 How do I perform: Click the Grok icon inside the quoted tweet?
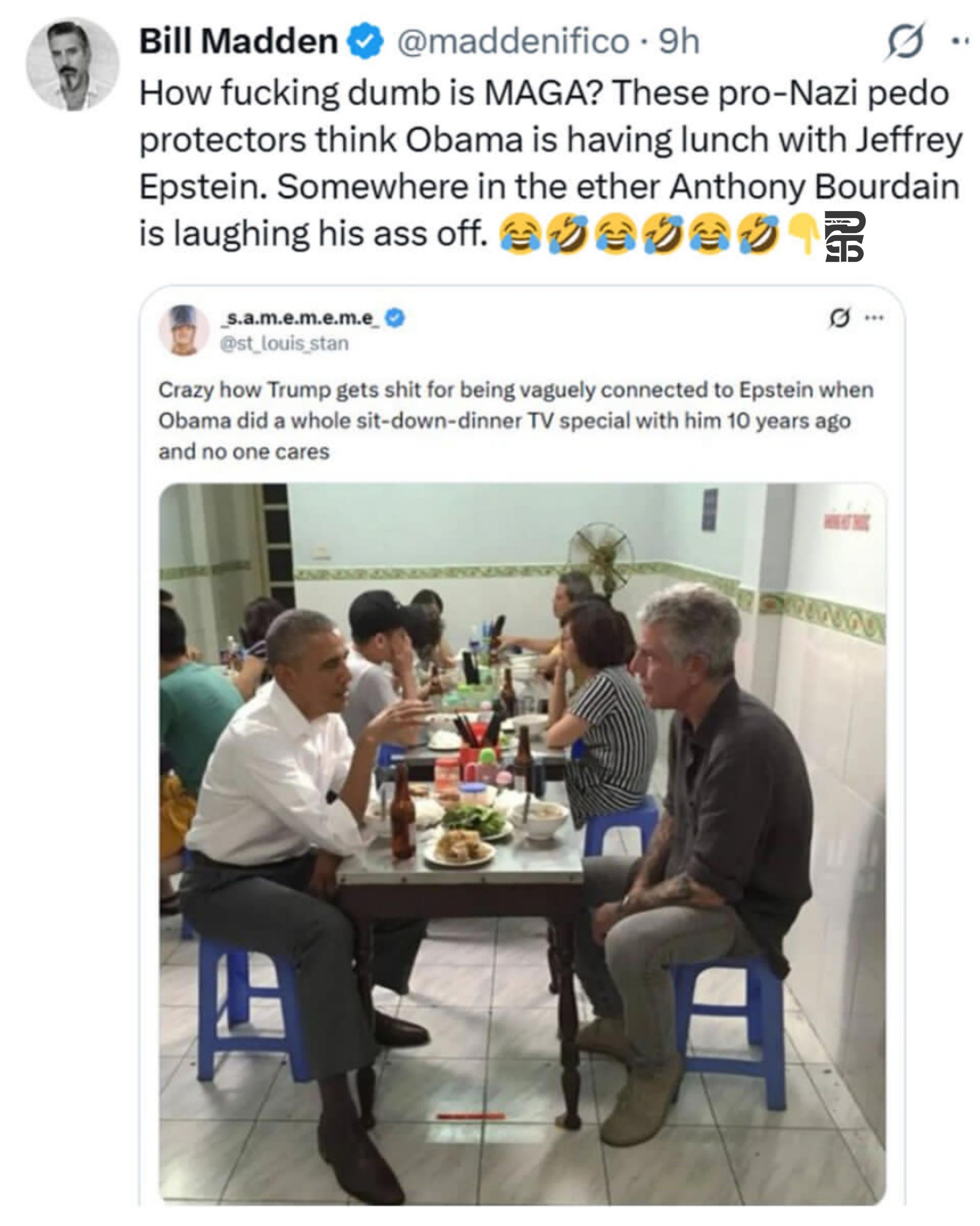[840, 318]
